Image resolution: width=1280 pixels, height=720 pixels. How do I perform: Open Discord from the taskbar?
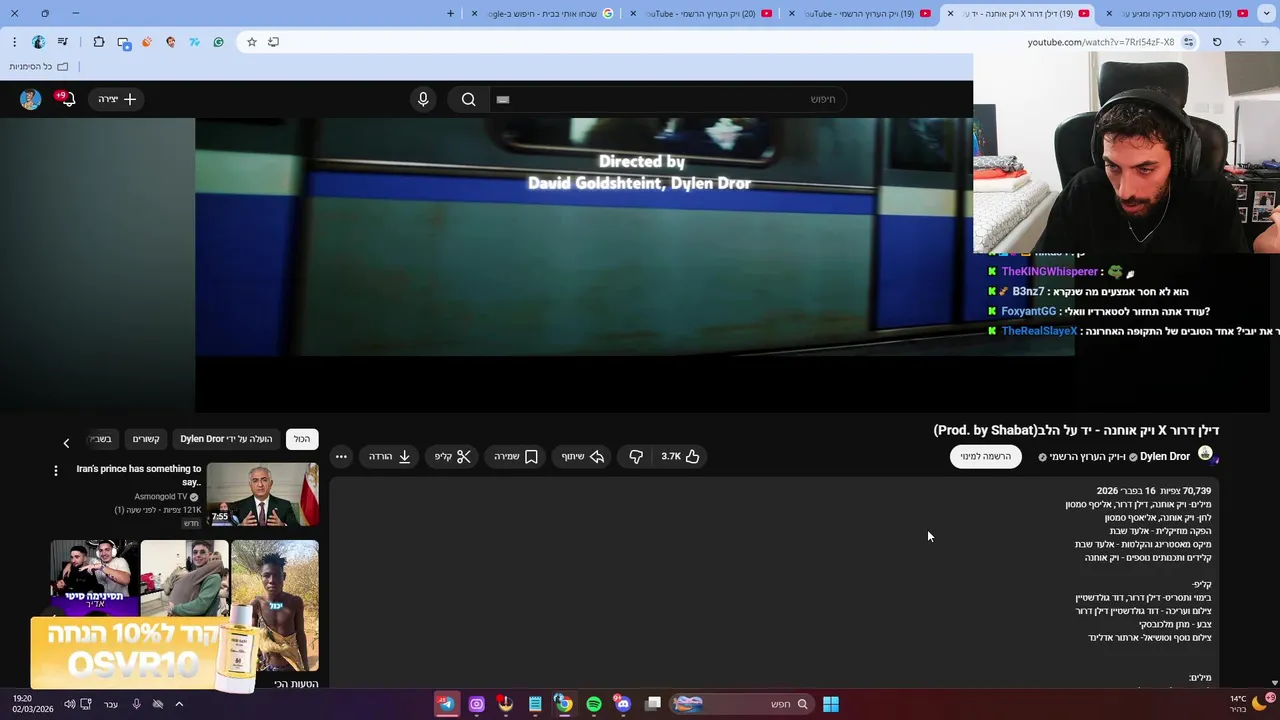(623, 704)
